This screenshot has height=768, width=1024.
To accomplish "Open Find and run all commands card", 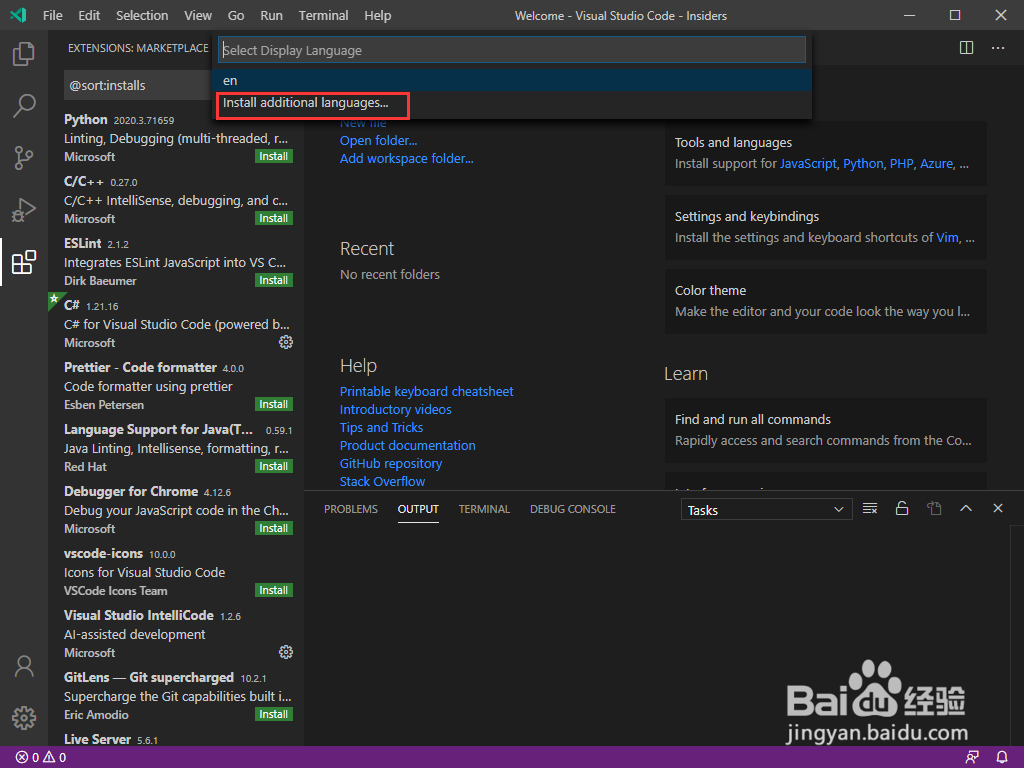I will tap(825, 430).
